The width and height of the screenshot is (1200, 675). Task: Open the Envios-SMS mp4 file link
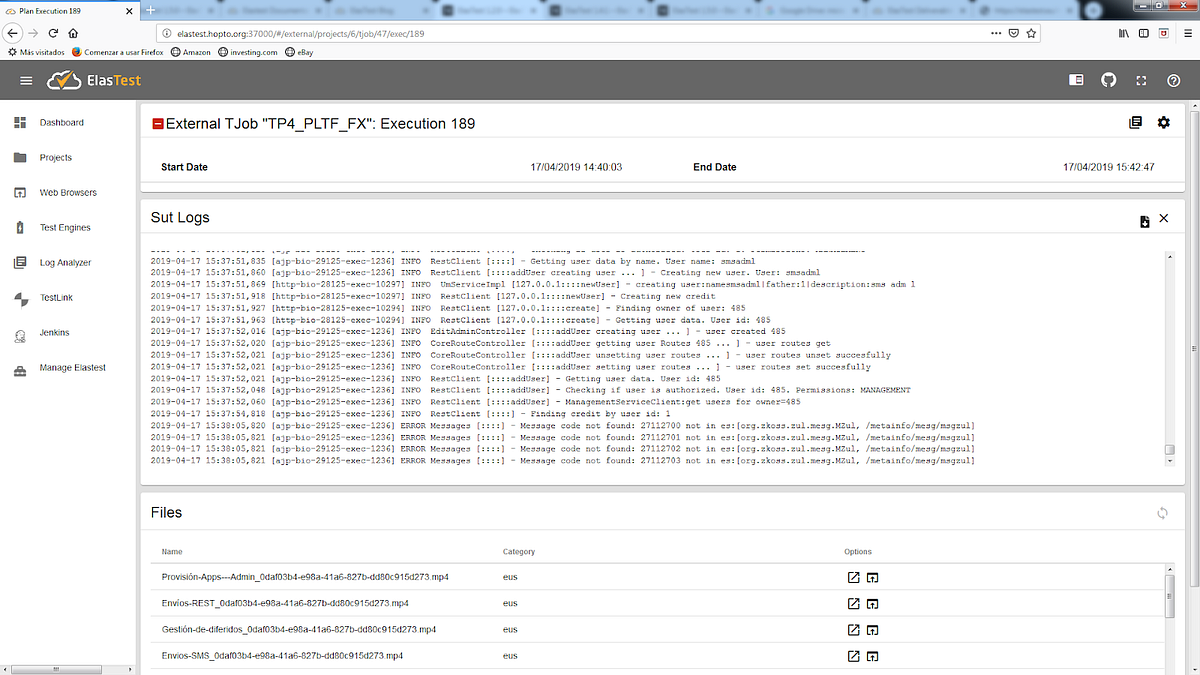[x=281, y=655]
